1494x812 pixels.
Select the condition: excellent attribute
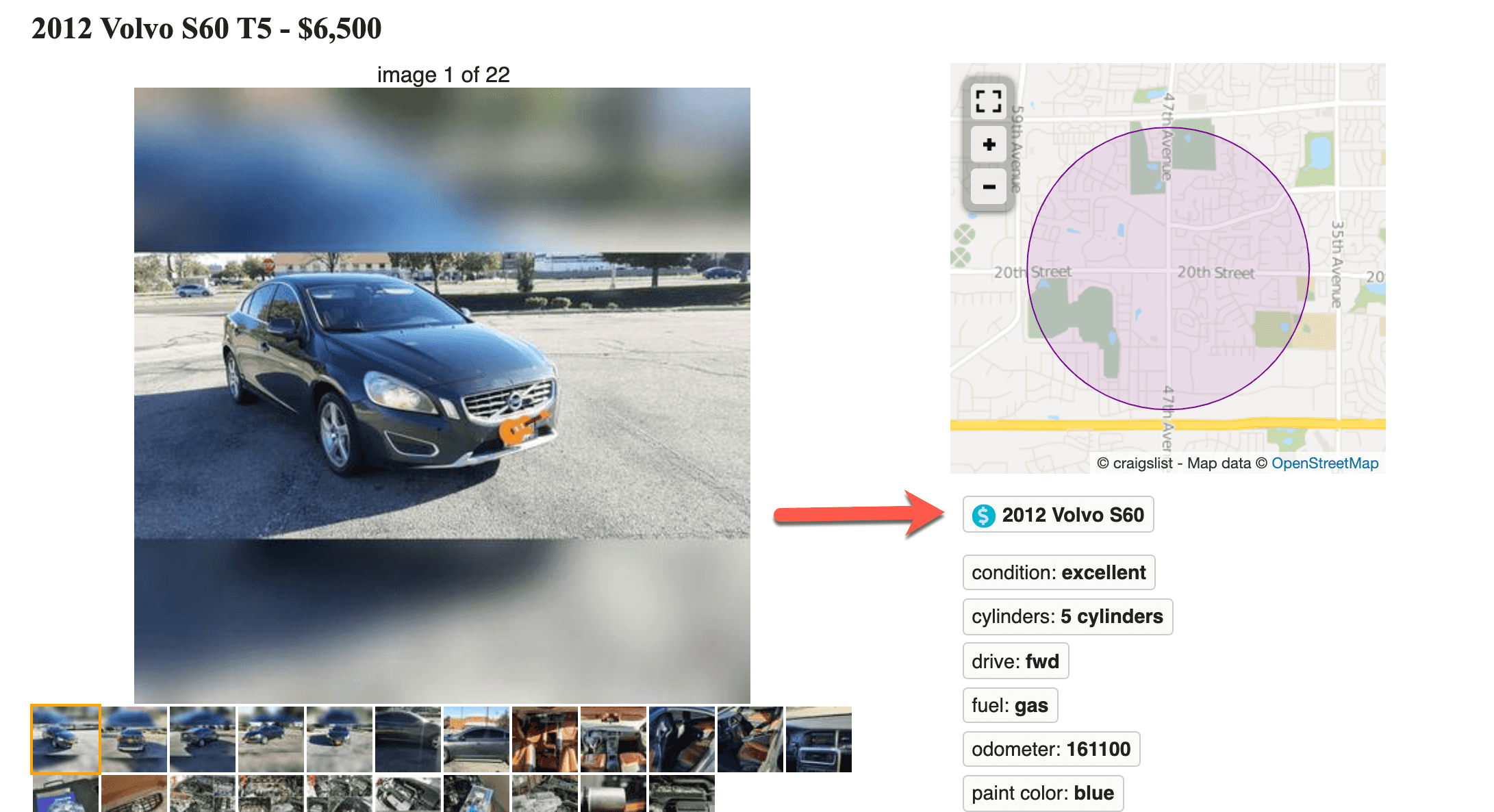click(x=1059, y=572)
